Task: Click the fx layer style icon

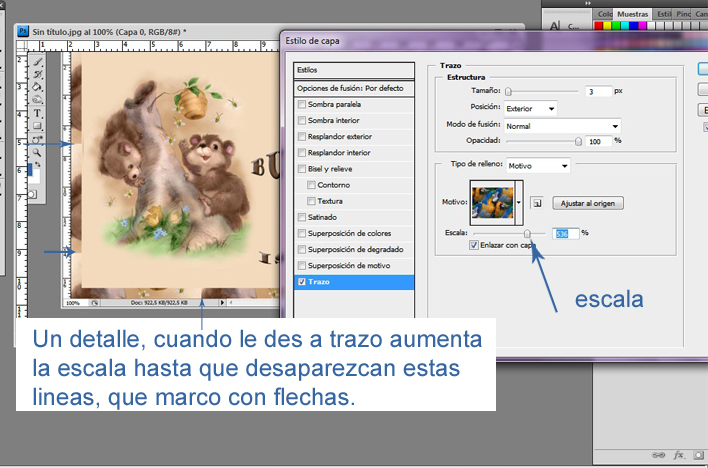Action: pyautogui.click(x=678, y=455)
